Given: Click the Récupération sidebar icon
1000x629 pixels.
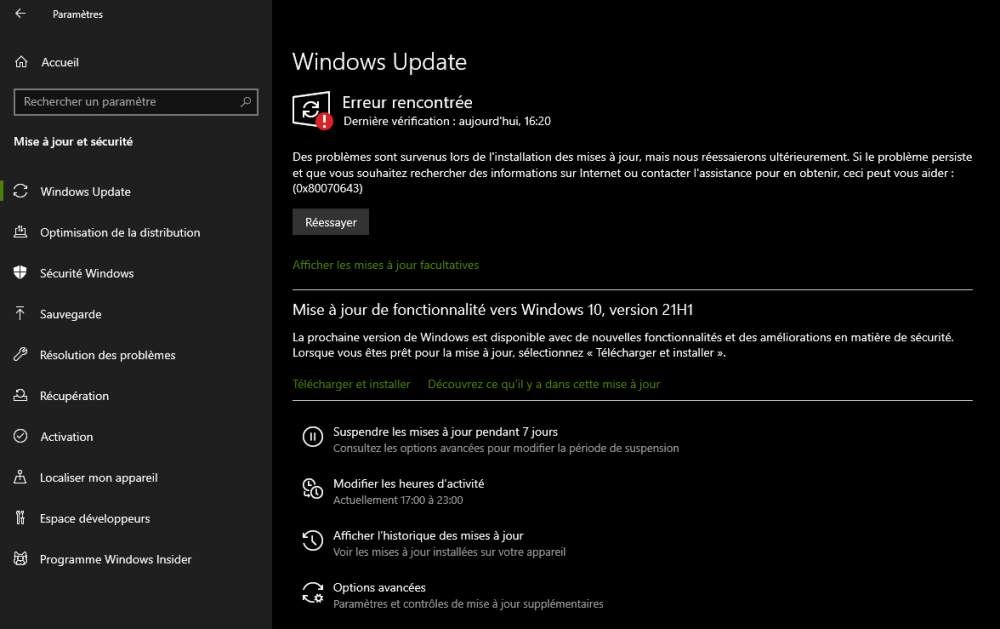Looking at the screenshot, I should [19, 396].
